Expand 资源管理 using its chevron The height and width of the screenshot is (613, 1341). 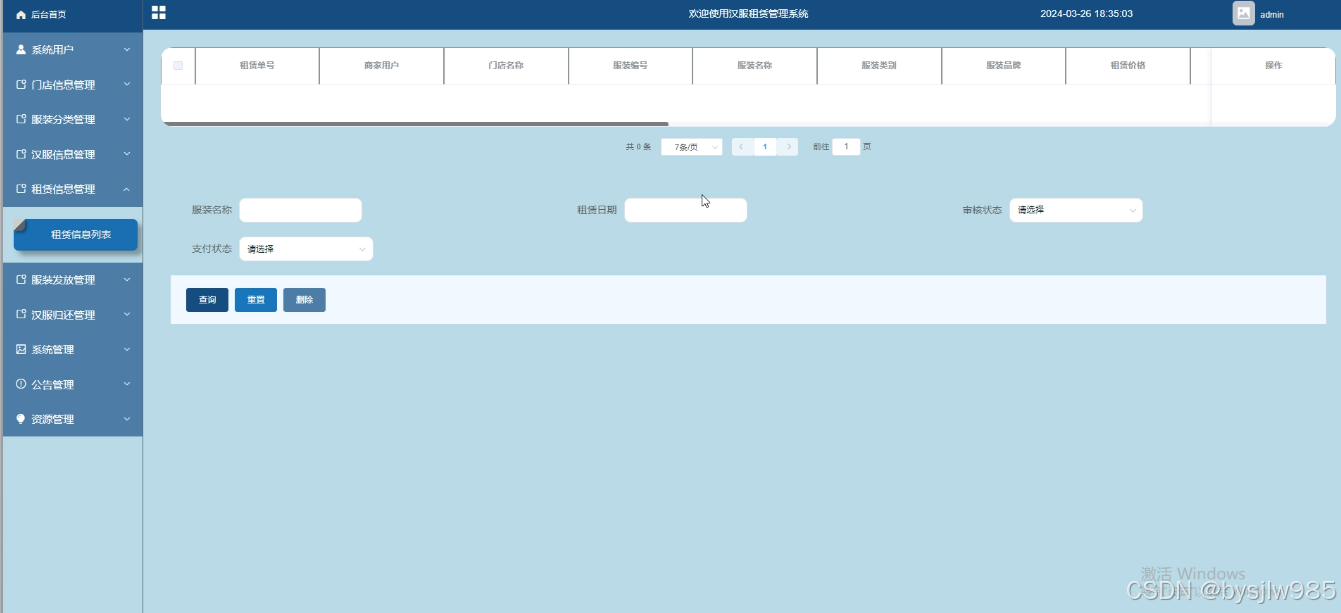tap(127, 419)
